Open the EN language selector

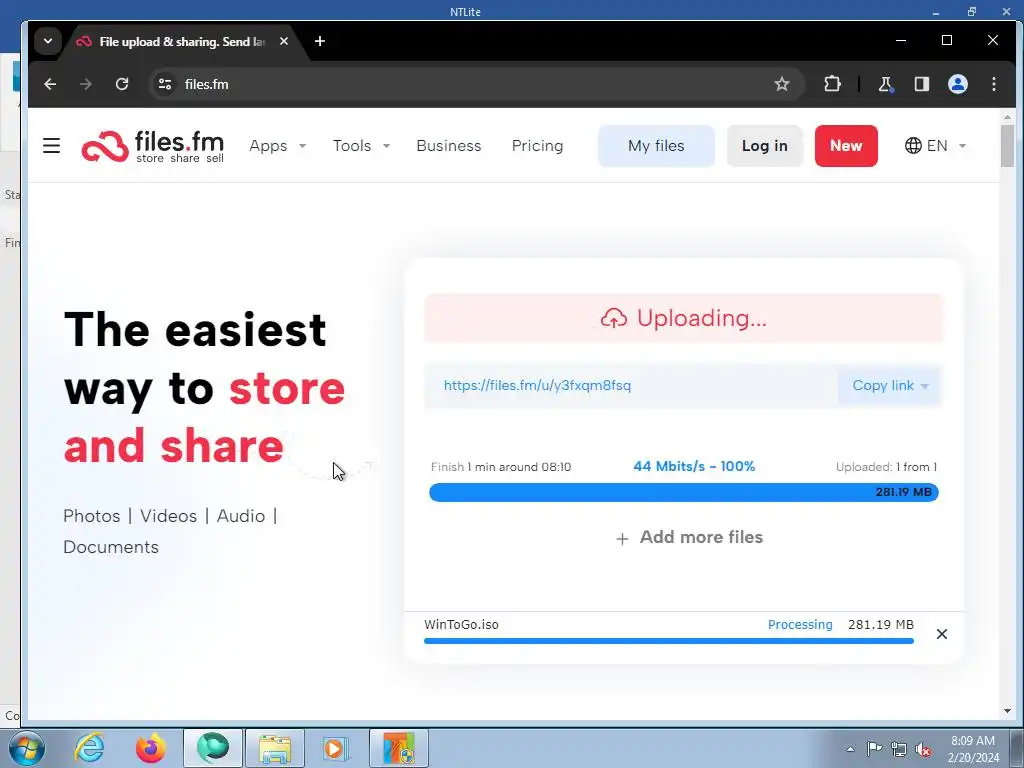tap(935, 146)
